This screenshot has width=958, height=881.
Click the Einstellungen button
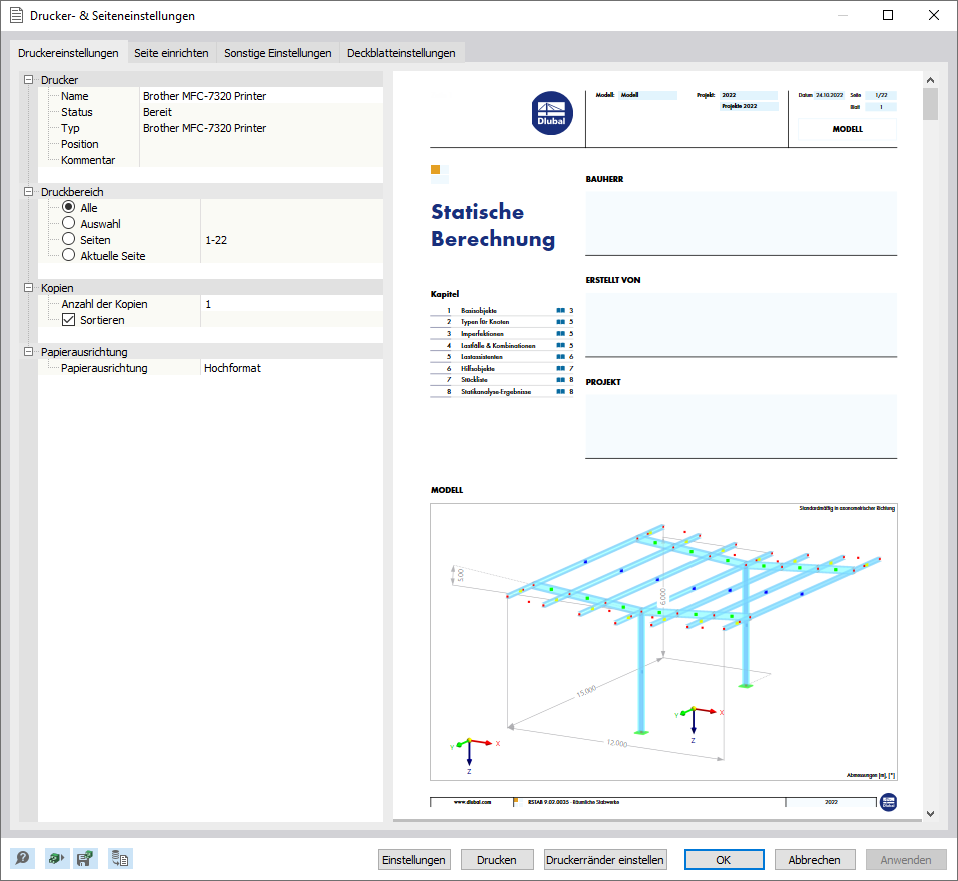[x=414, y=860]
